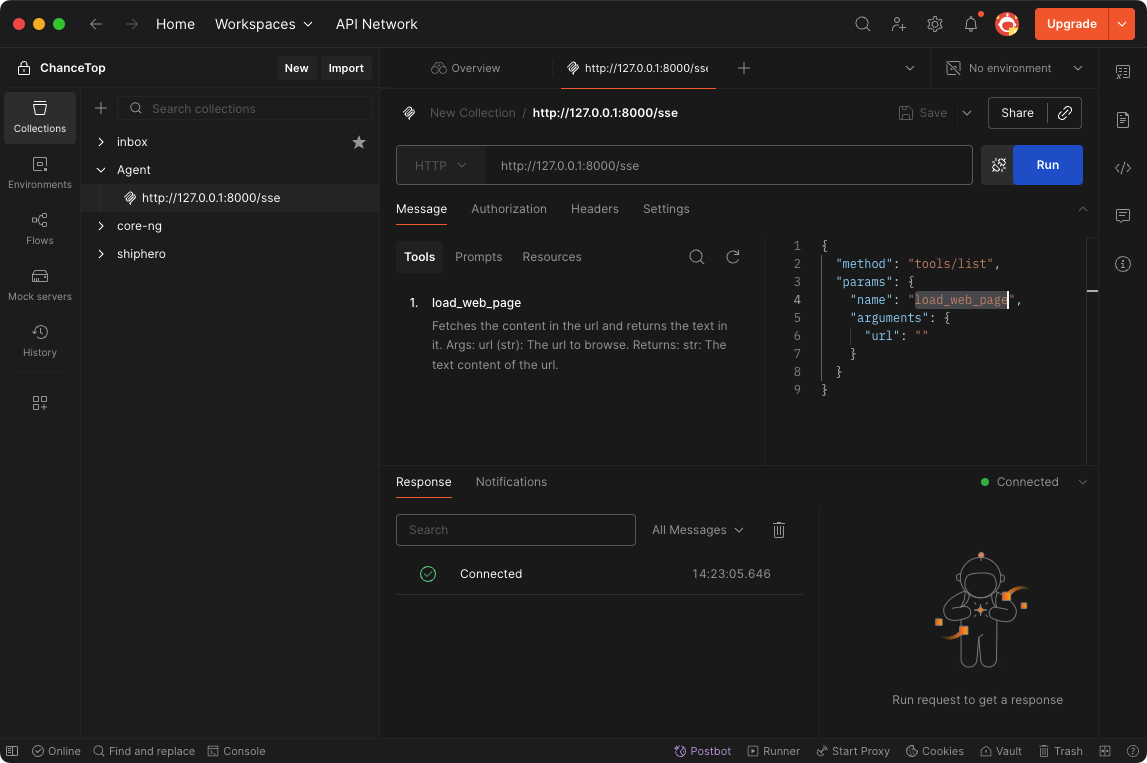Open the code snippet panel icon
This screenshot has height=763, width=1147.
click(1123, 168)
